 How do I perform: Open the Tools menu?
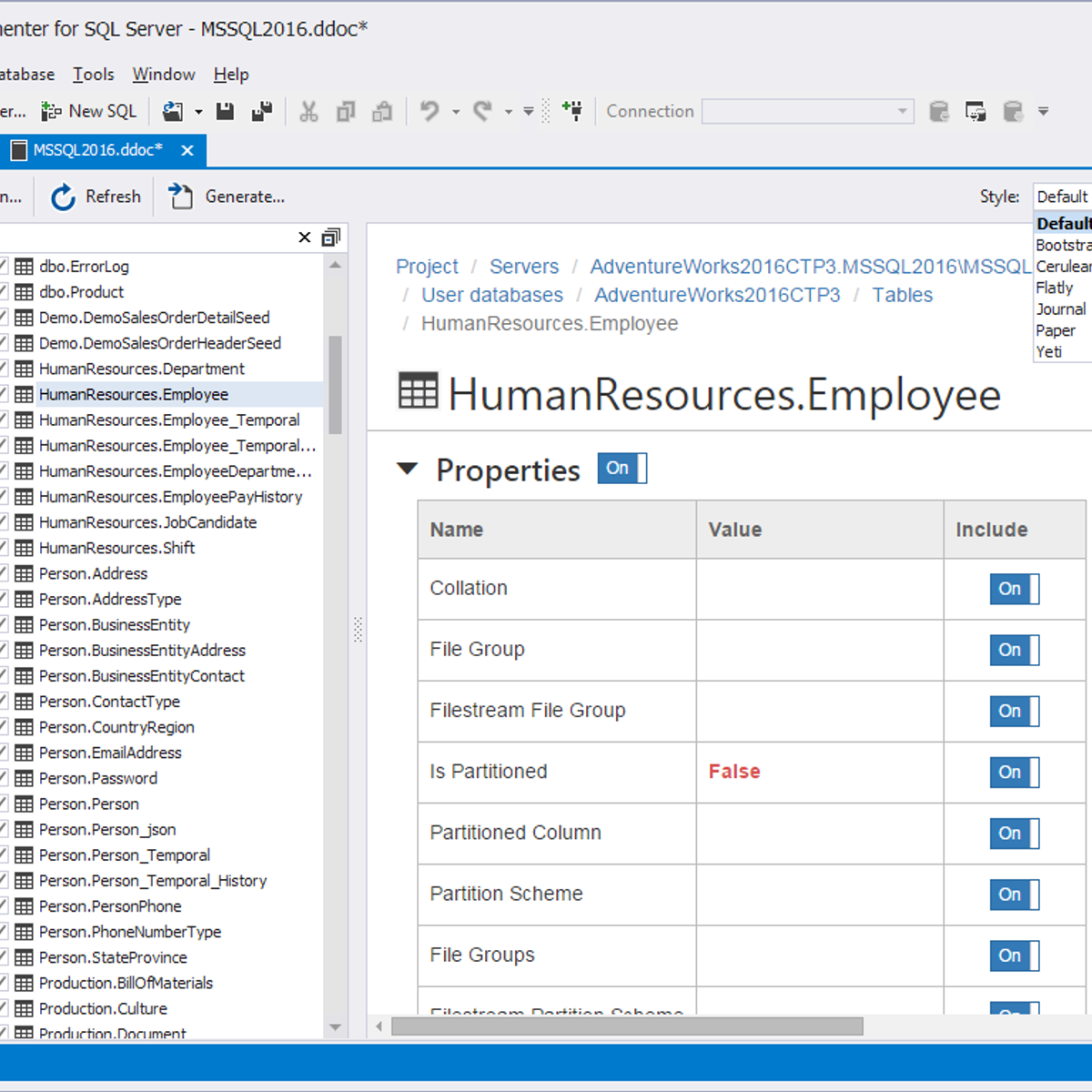point(94,75)
